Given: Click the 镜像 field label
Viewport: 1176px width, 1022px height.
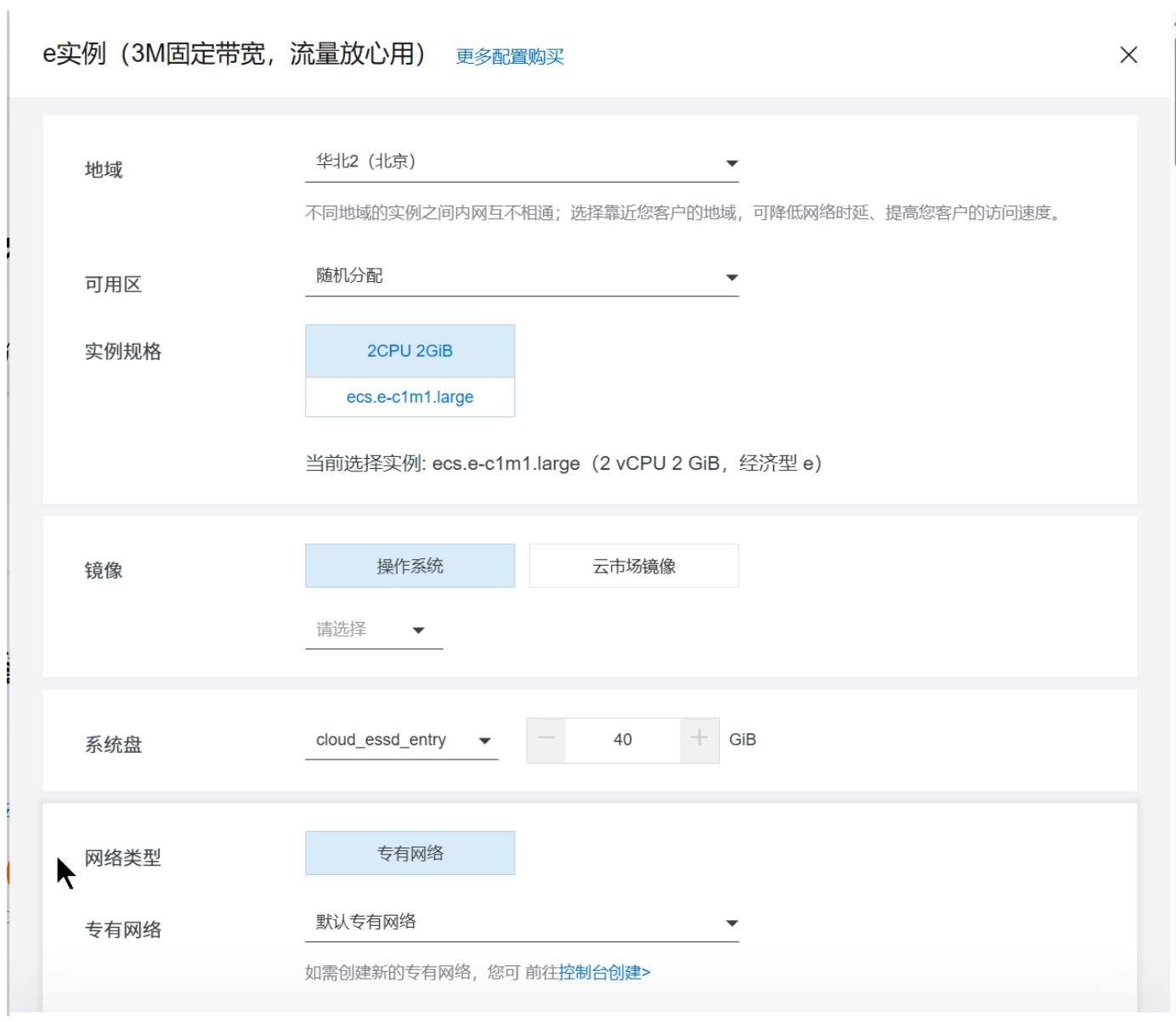Looking at the screenshot, I should pyautogui.click(x=104, y=570).
